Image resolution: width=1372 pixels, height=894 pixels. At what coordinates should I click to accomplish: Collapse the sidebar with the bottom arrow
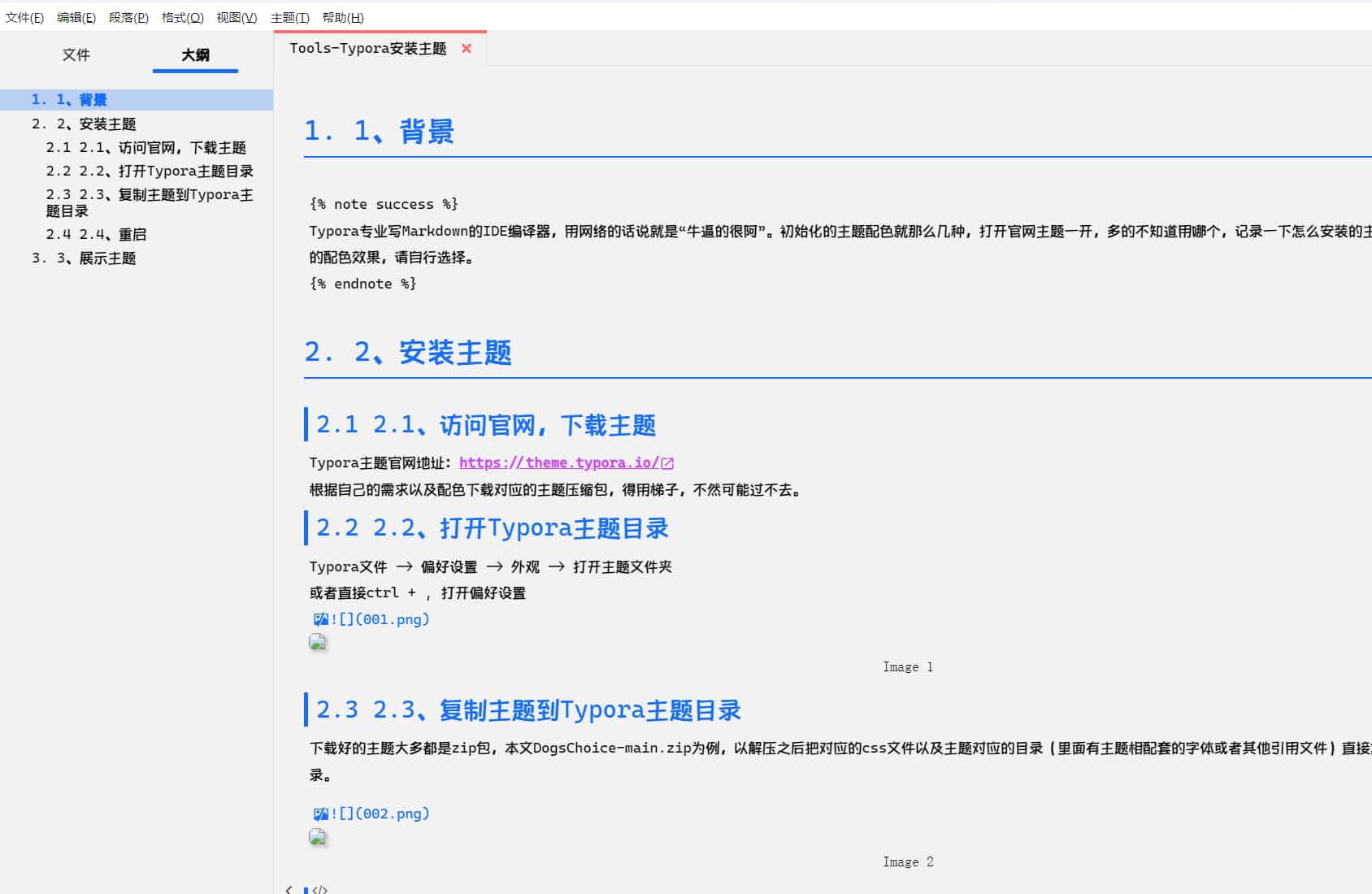(x=289, y=889)
